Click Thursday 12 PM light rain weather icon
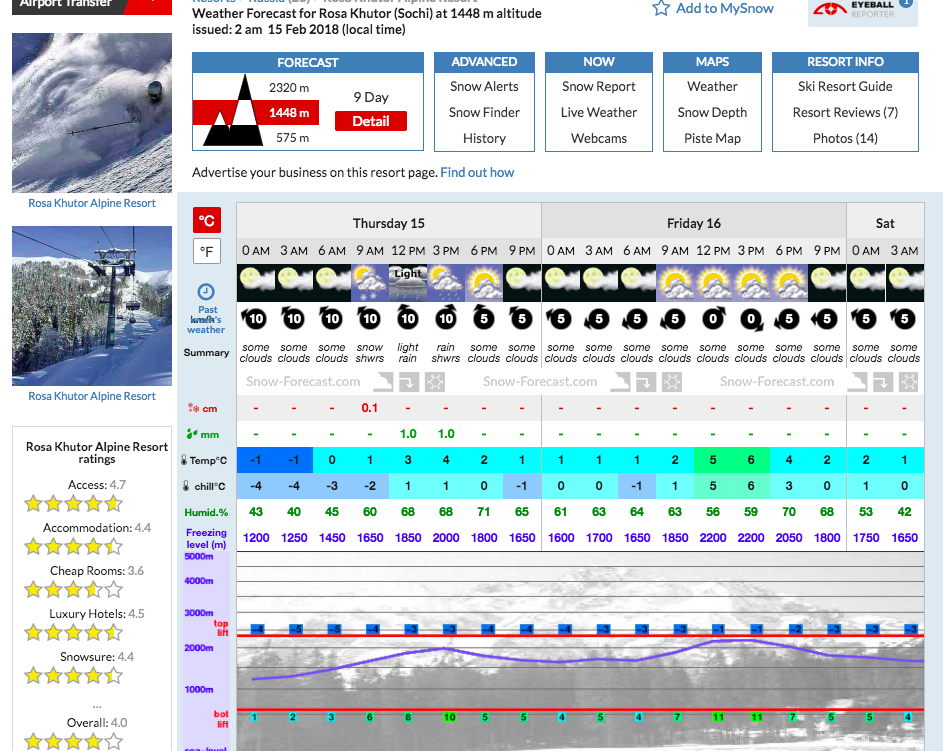943x751 pixels. (x=408, y=283)
